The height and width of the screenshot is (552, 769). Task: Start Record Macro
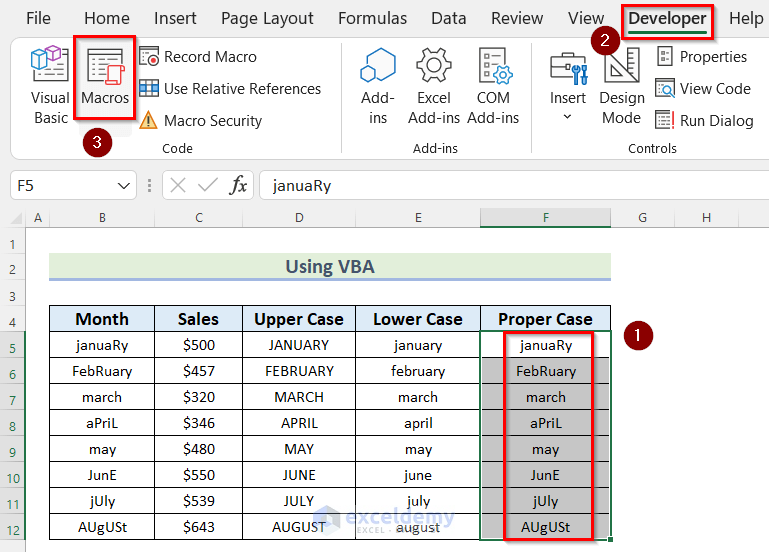tap(198, 57)
